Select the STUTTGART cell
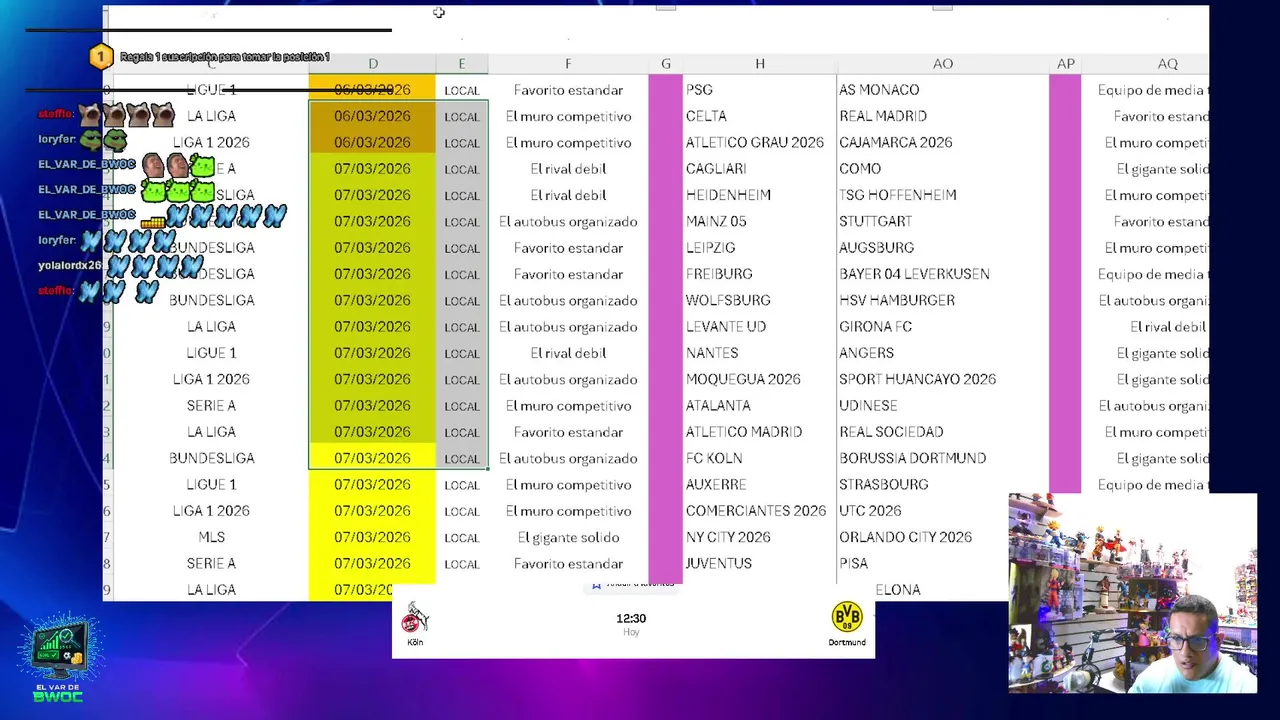 [943, 221]
